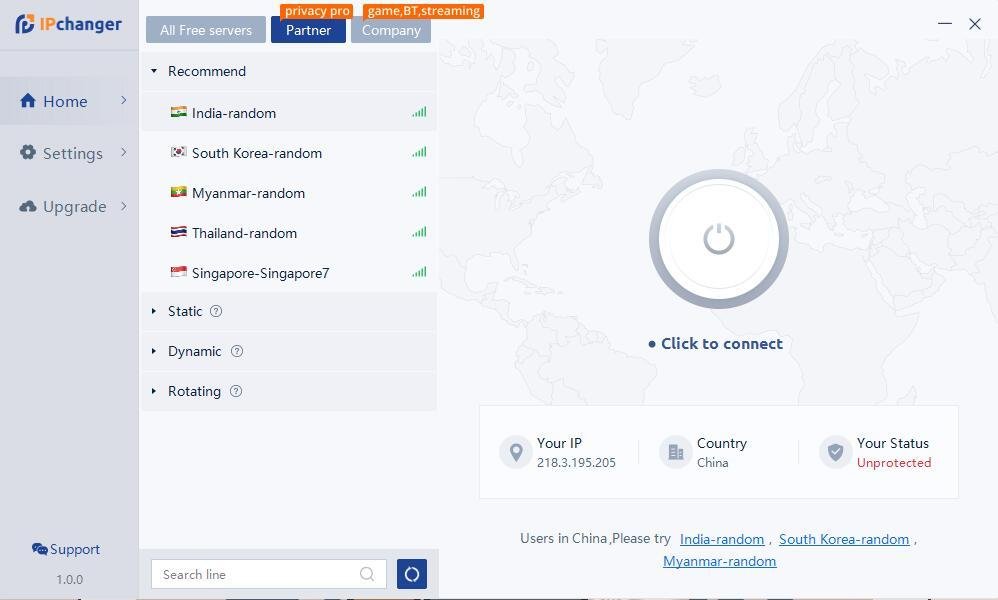
Task: Open the Home submenu chevron
Action: [x=123, y=100]
